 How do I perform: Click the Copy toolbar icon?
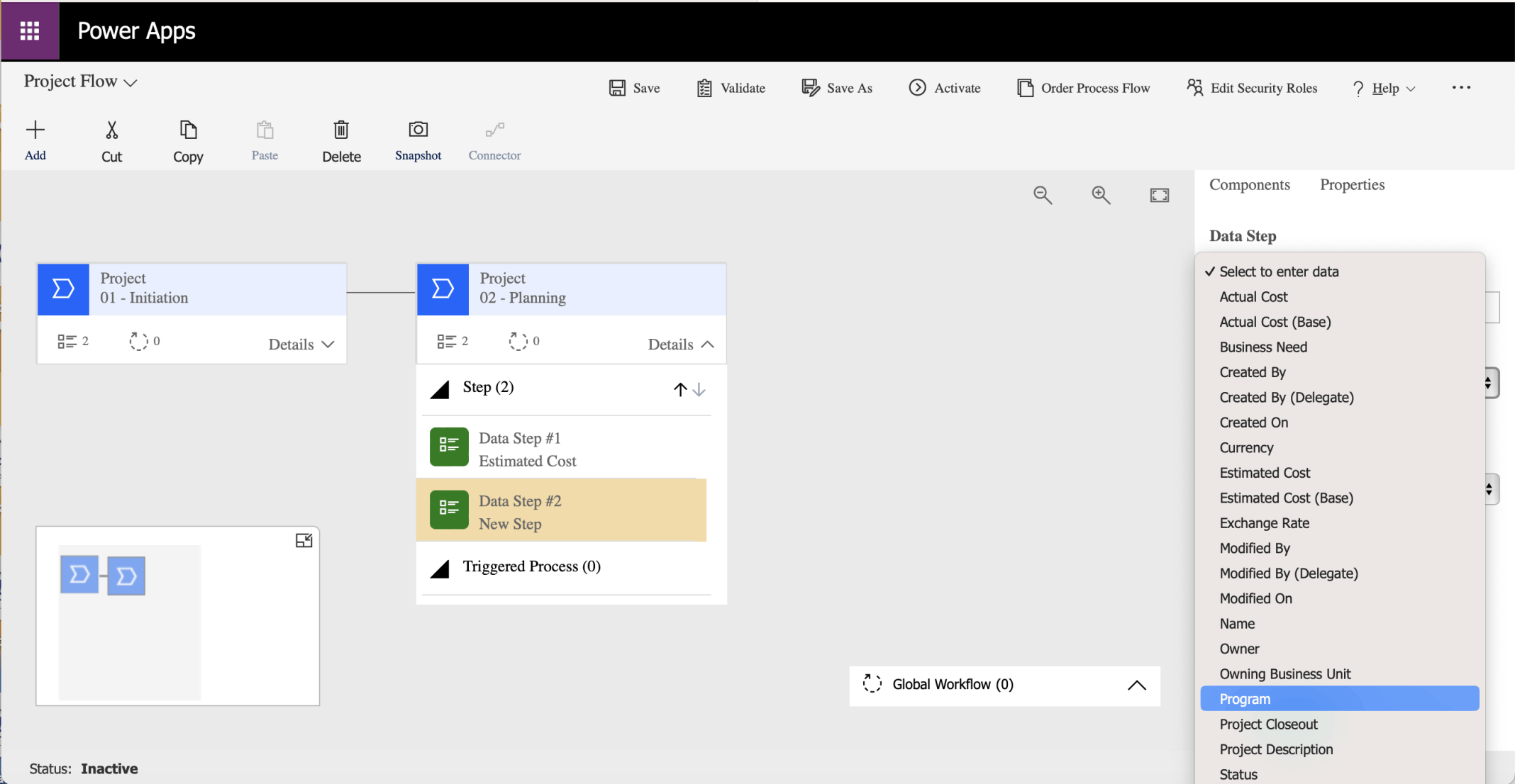coord(188,130)
